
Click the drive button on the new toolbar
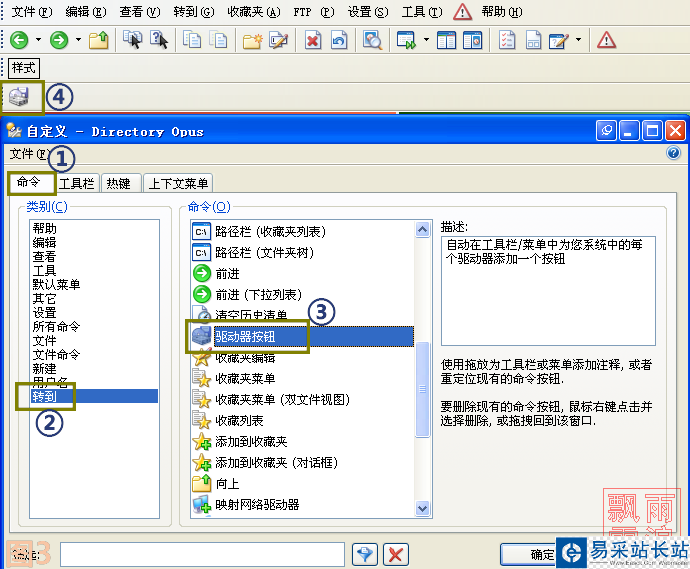(19, 96)
